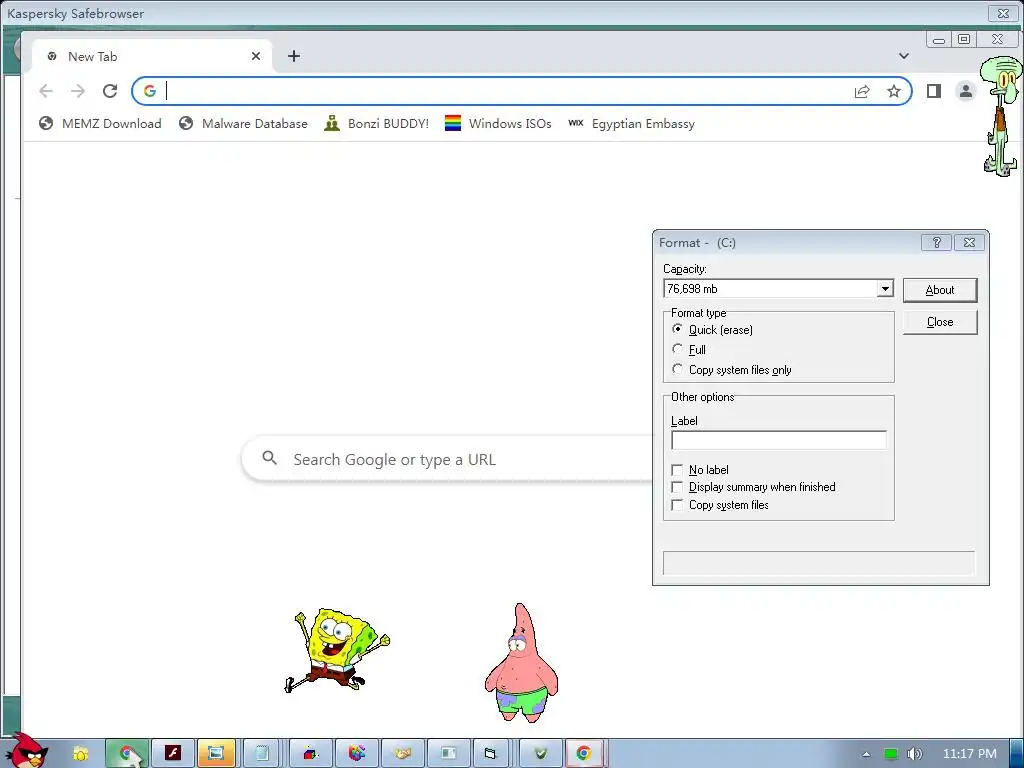Viewport: 1024px width, 768px height.
Task: Open the orange picture viewer taskbar icon
Action: coord(216,754)
